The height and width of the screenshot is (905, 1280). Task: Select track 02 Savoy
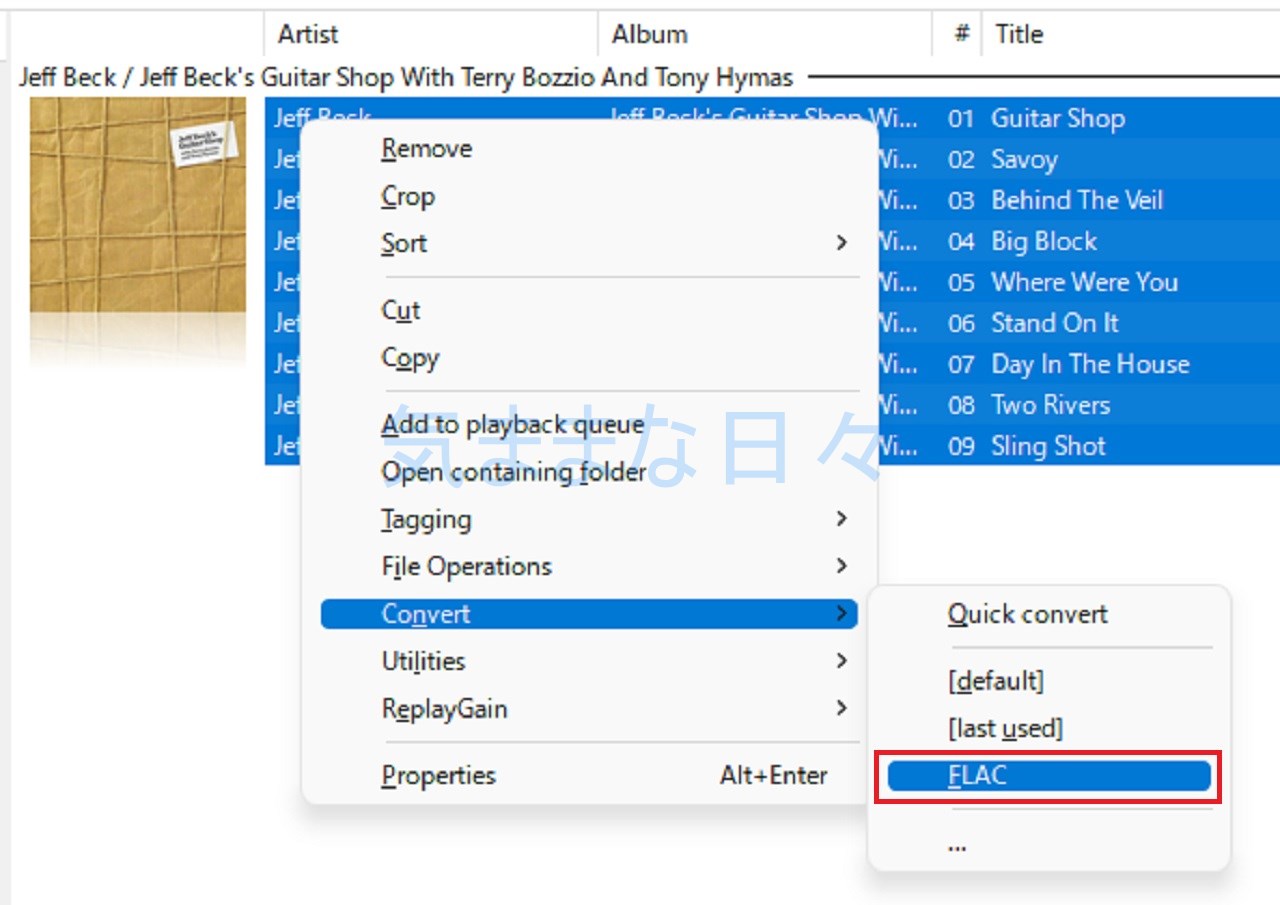click(1024, 160)
